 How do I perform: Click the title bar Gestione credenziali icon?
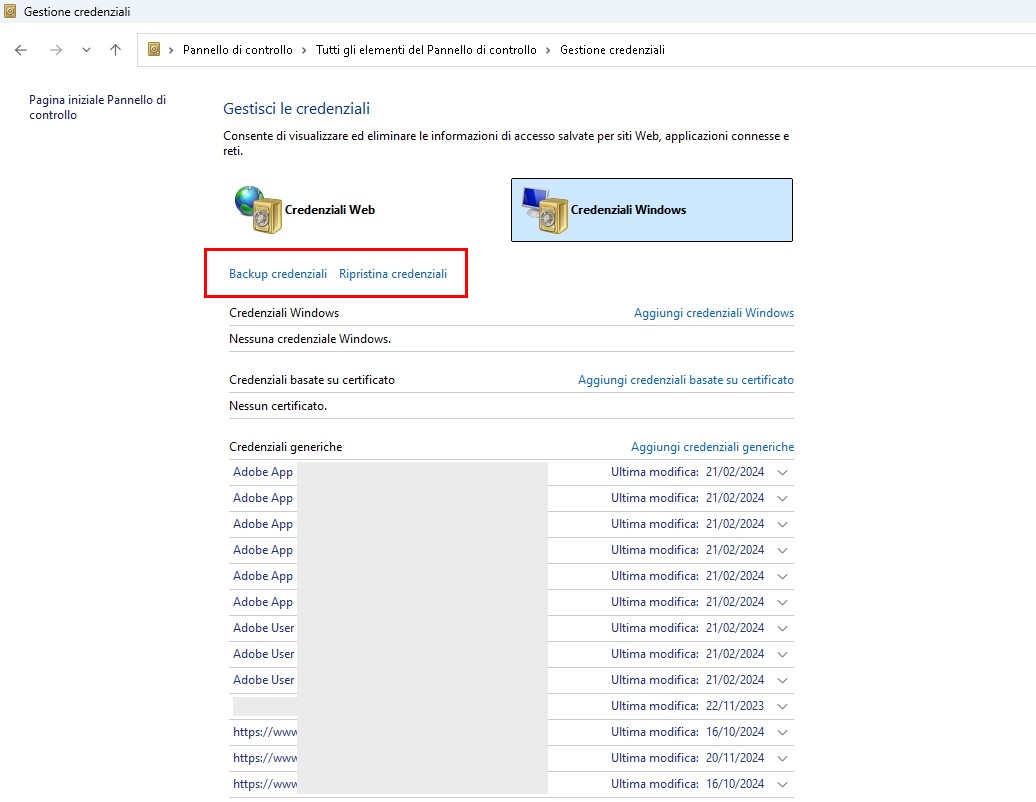[x=10, y=12]
